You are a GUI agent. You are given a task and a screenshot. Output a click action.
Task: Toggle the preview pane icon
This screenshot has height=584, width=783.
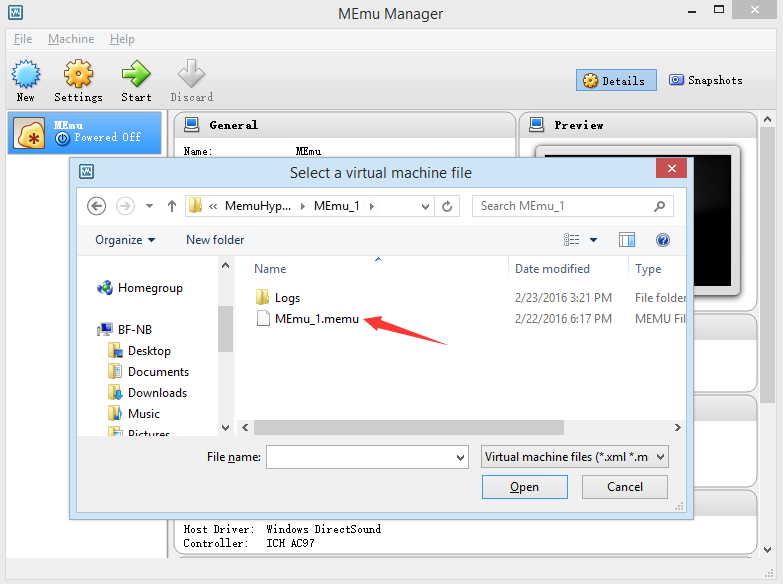(x=627, y=240)
